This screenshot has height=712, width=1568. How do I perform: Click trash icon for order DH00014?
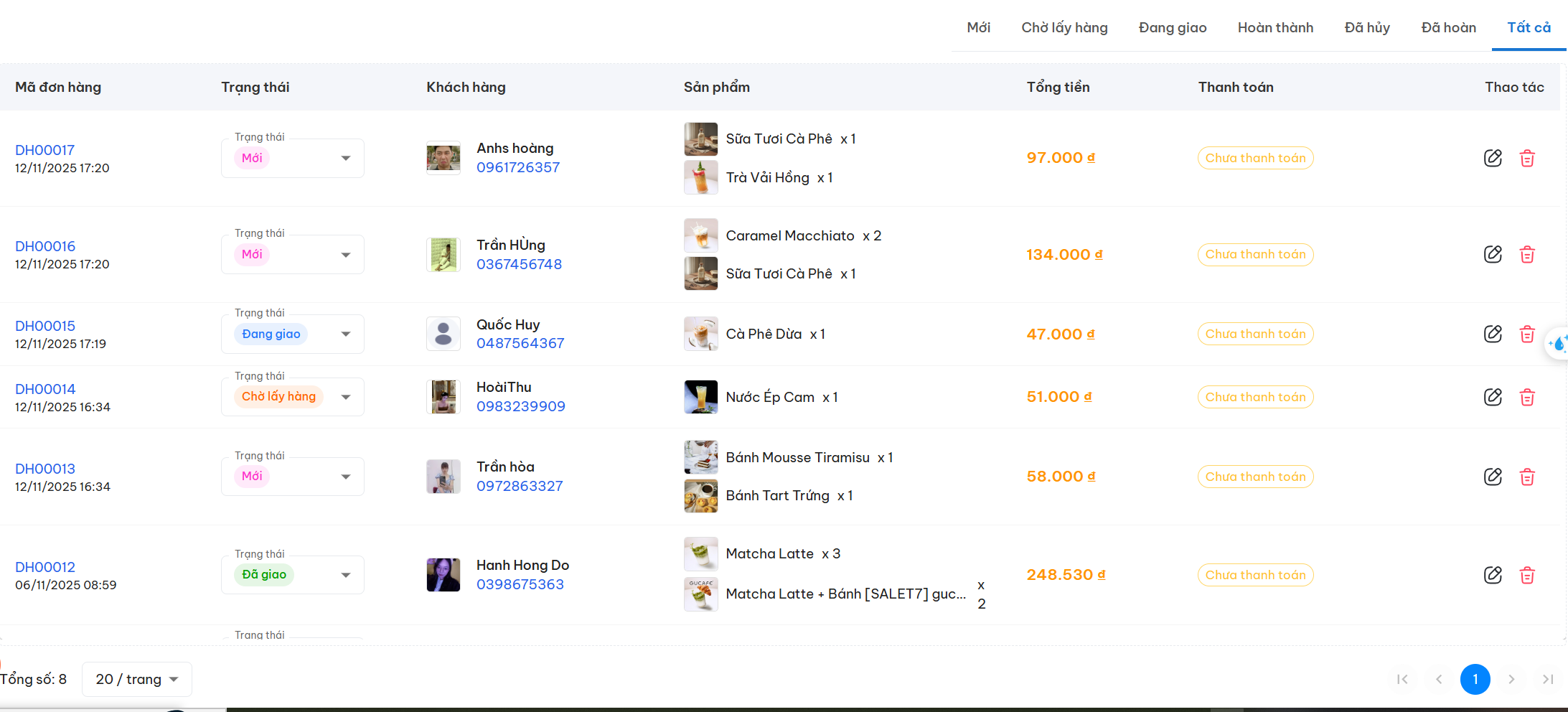[x=1527, y=397]
